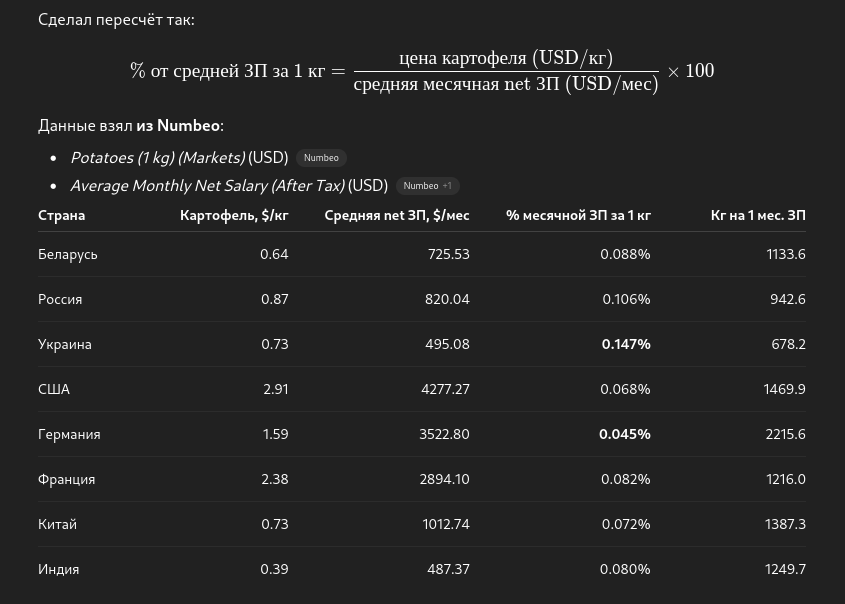Click the "Индия" country cell
Viewport: 845px width, 604px height.
(x=59, y=569)
